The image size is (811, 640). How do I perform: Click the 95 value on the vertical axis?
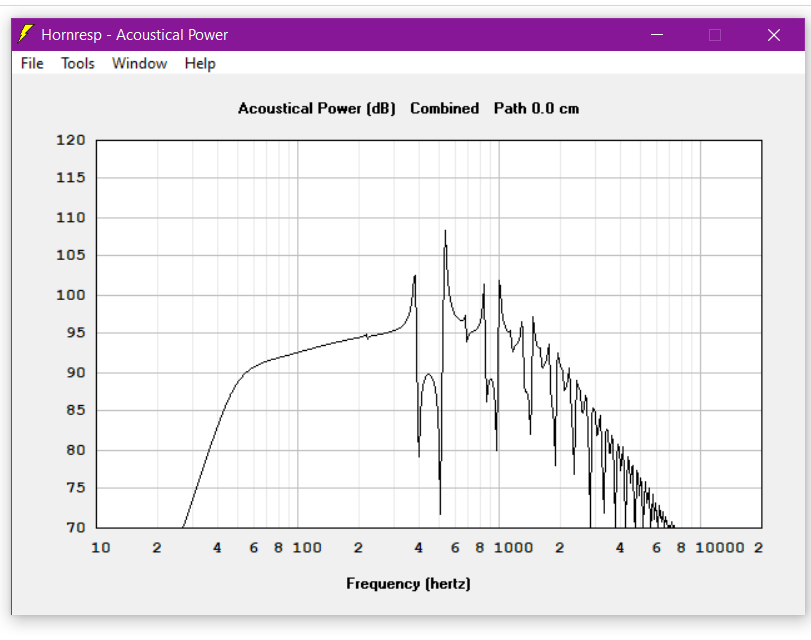pos(76,333)
